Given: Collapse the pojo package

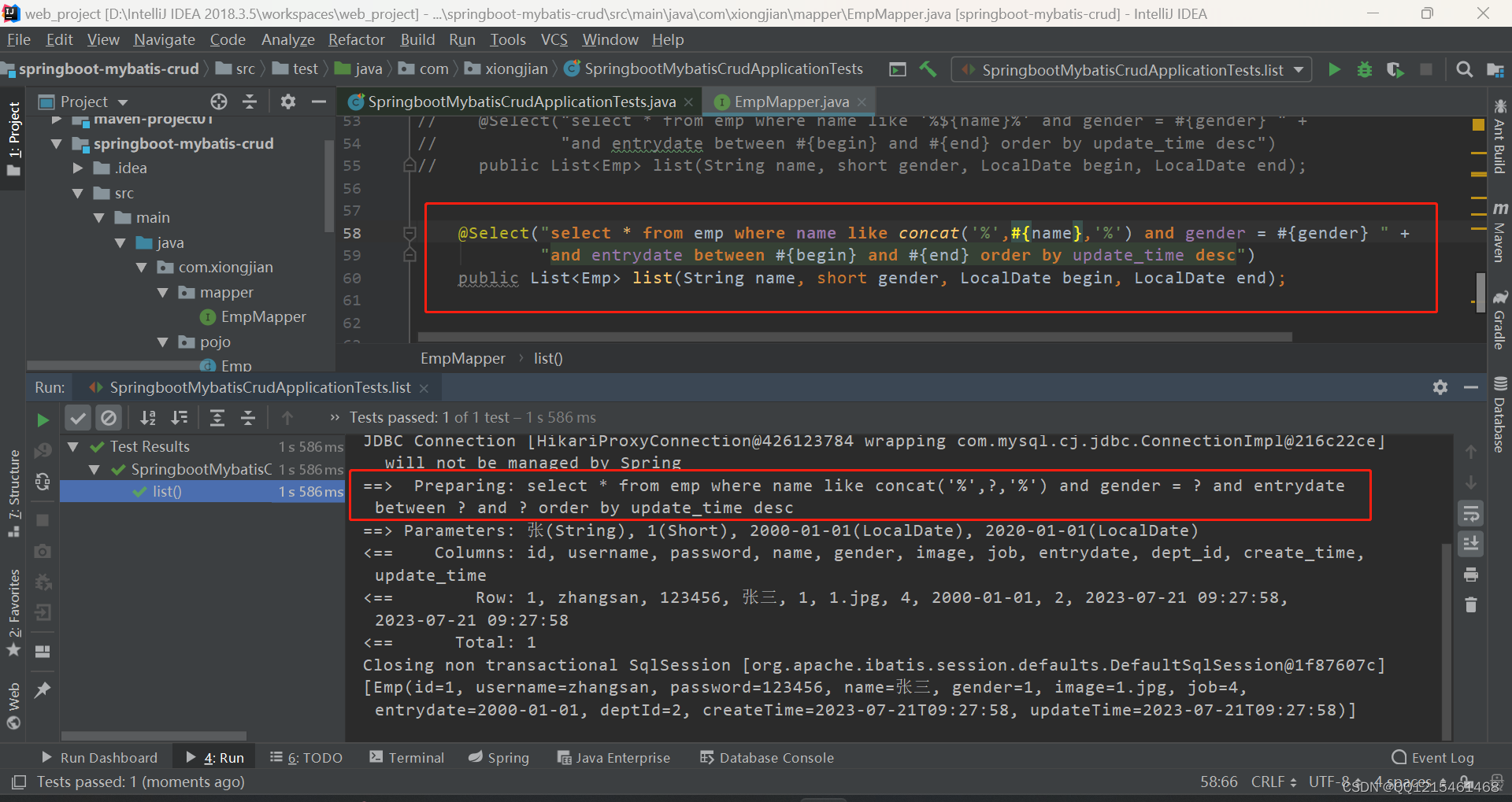Looking at the screenshot, I should (x=162, y=342).
